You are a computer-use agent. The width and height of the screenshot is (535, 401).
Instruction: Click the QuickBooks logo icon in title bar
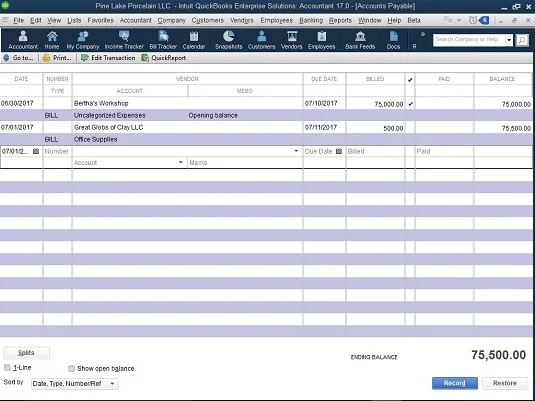click(5, 5)
